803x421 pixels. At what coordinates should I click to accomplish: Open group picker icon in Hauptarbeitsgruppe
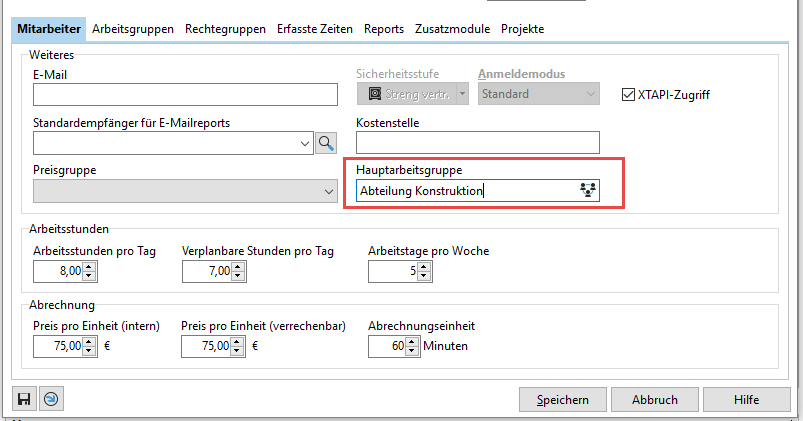587,190
